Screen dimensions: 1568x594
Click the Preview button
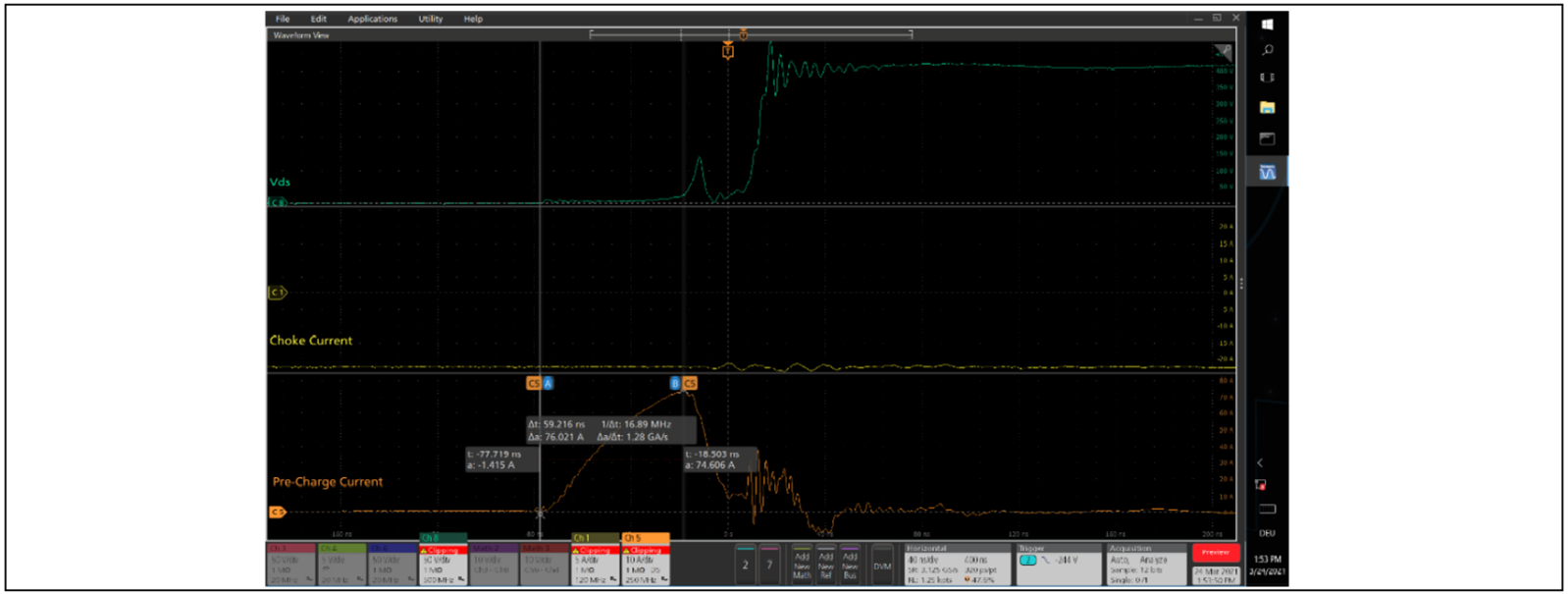tap(1215, 553)
